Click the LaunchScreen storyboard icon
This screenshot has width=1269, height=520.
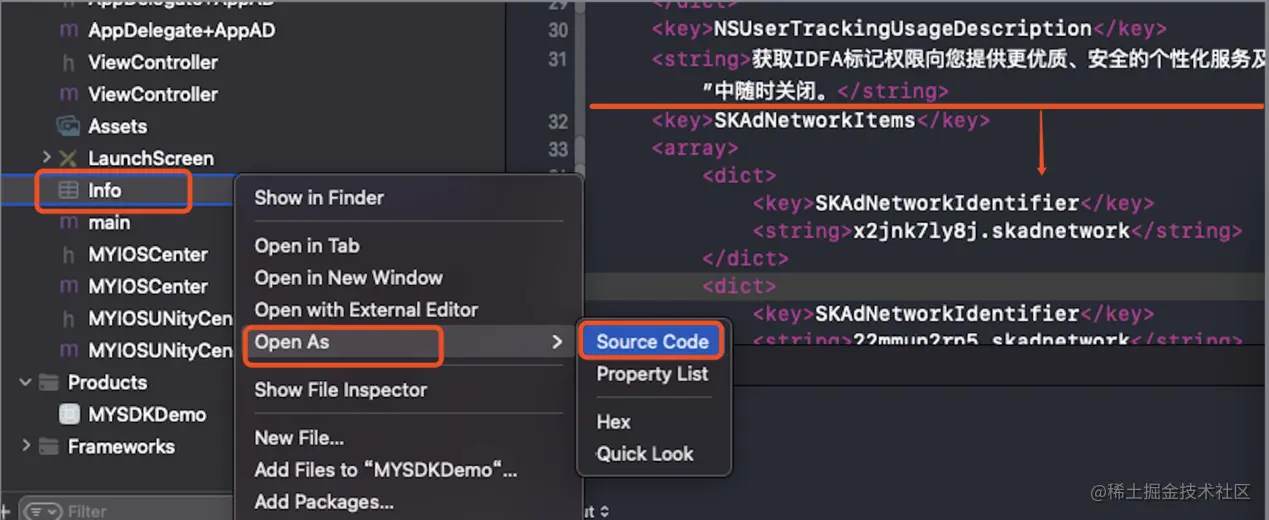pos(68,158)
